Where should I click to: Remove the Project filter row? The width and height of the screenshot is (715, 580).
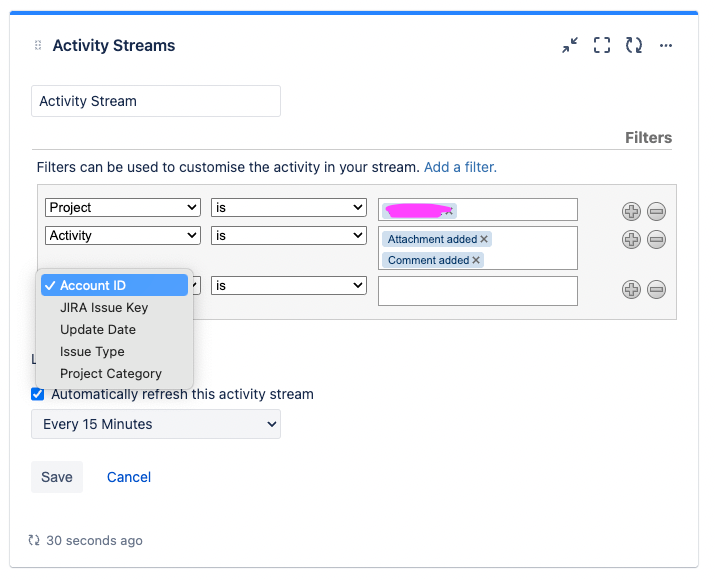(x=657, y=212)
